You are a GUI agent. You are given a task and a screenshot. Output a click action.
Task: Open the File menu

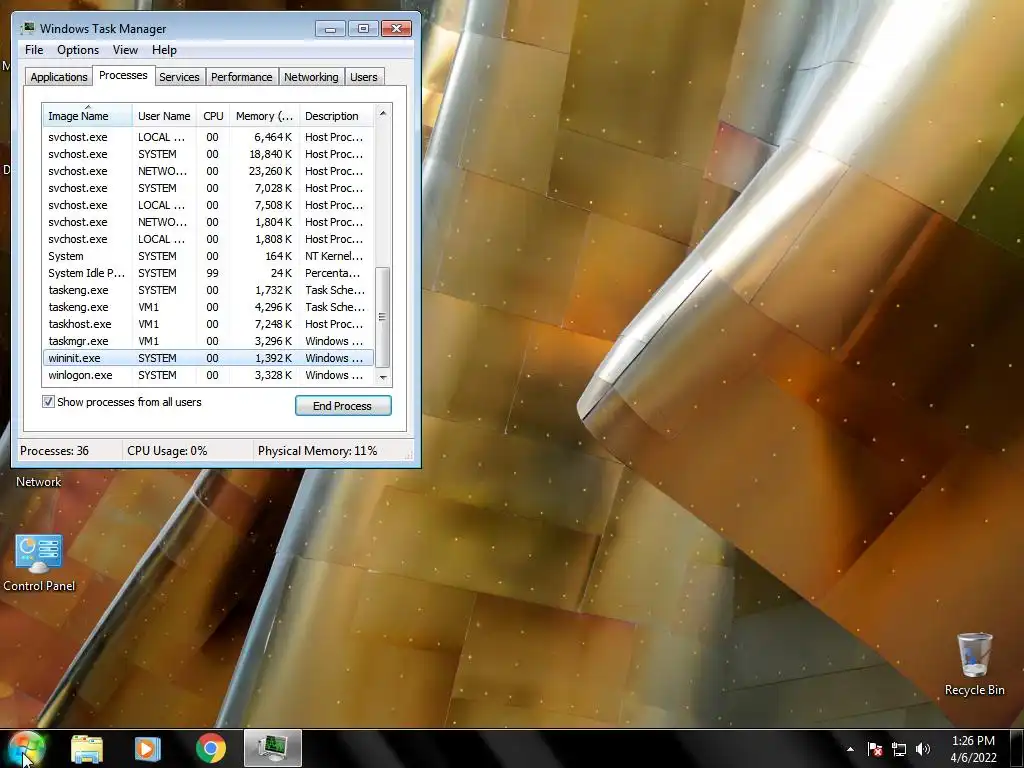pos(34,50)
